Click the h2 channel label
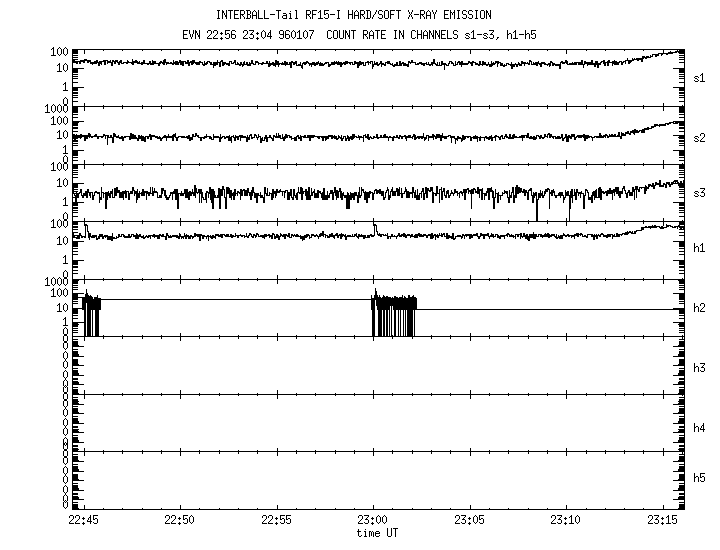 700,308
